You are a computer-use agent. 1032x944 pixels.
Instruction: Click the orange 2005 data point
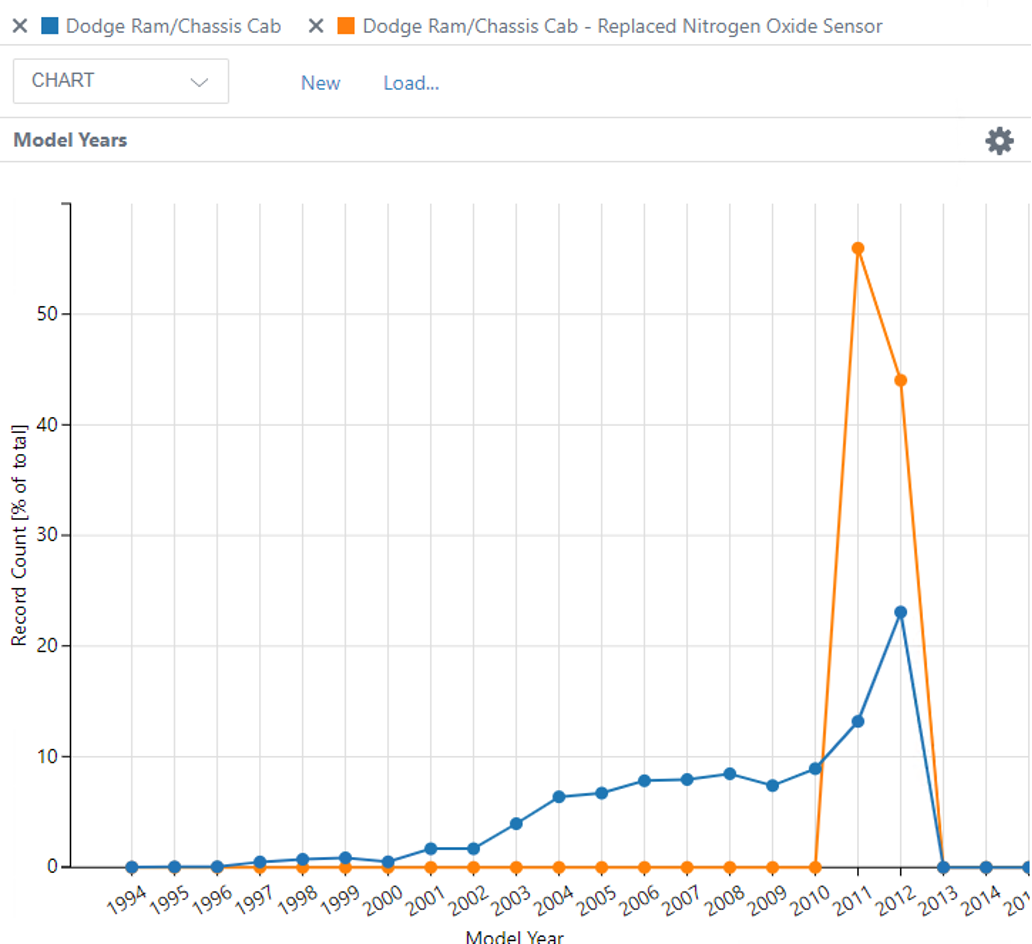click(602, 868)
